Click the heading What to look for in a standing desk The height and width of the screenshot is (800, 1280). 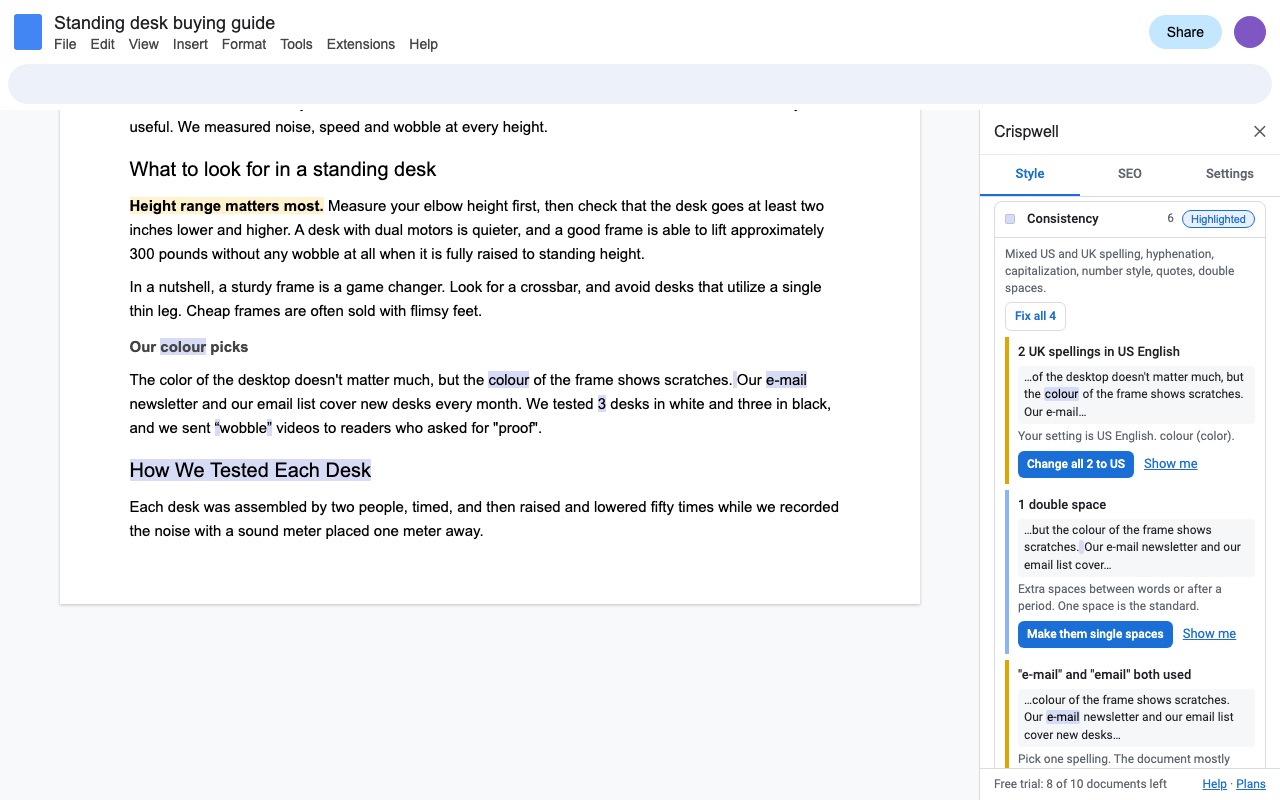283,169
